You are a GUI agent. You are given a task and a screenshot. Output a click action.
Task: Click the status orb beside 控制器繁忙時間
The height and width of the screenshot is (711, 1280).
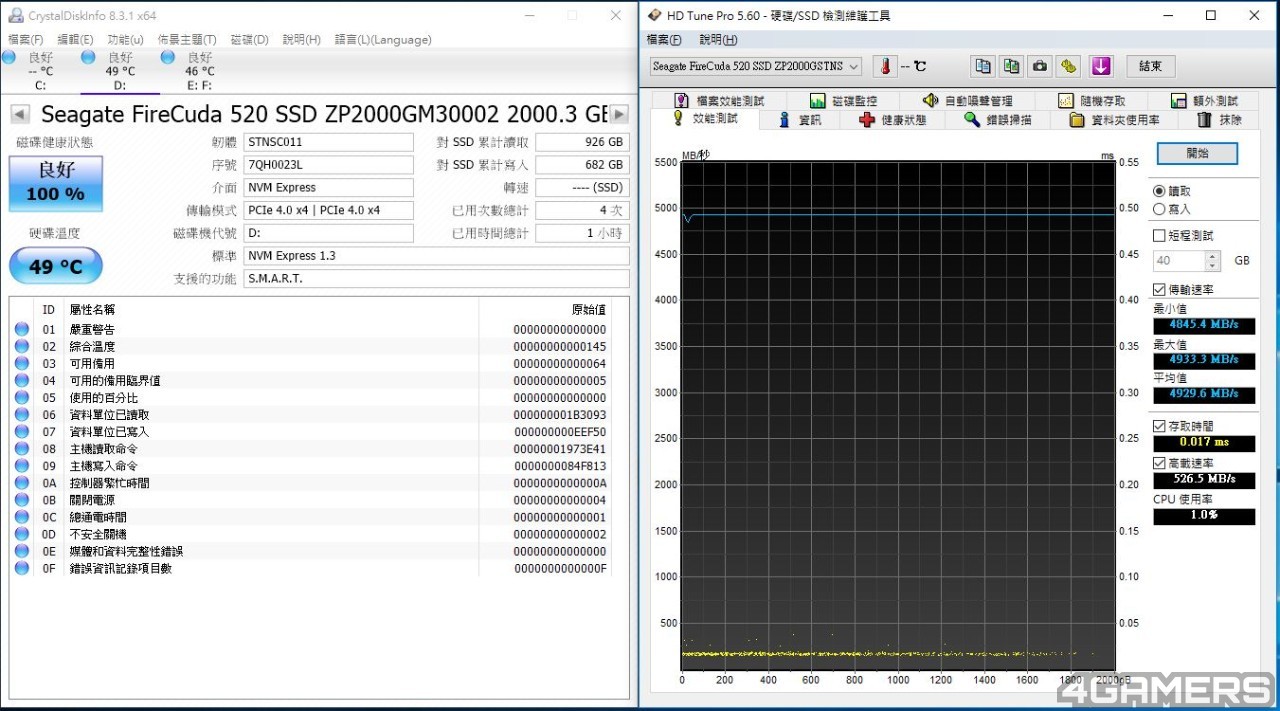tap(22, 483)
